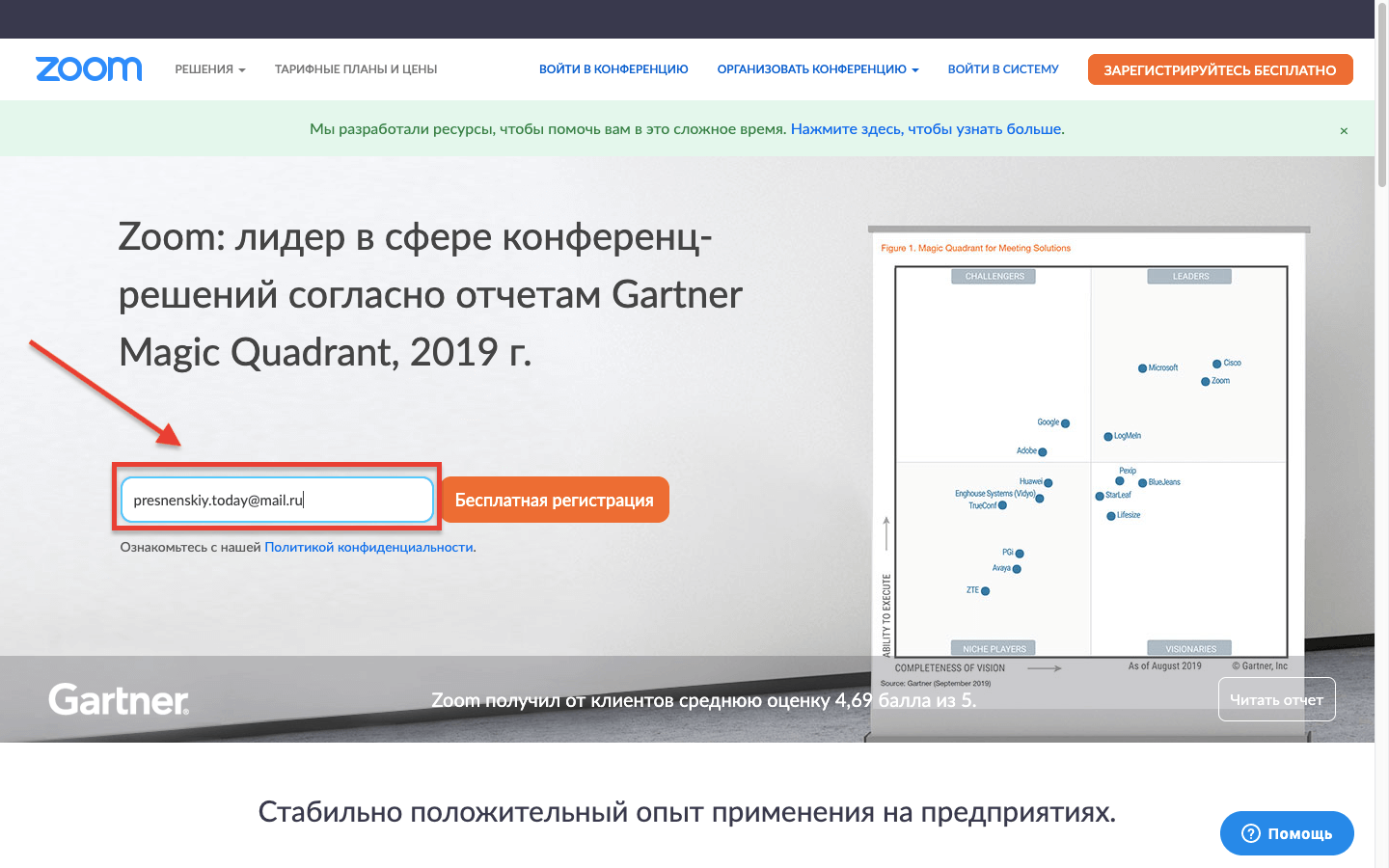Click the 'Zoom: лидер в сфере конференц-' heading text
Image resolution: width=1389 pixels, height=868 pixels.
point(416,236)
